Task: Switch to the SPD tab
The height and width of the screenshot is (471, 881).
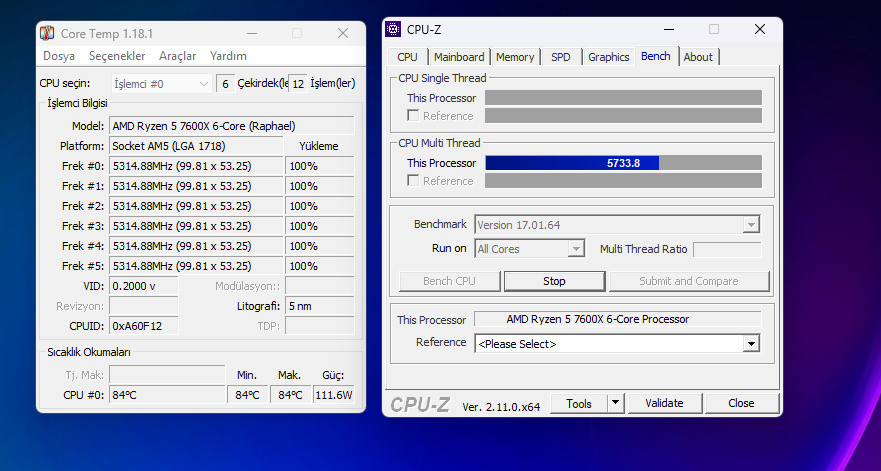Action: coord(561,57)
